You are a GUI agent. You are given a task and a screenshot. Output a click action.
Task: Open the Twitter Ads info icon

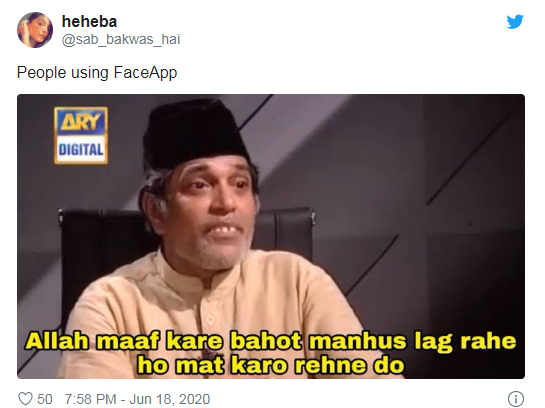coord(516,398)
